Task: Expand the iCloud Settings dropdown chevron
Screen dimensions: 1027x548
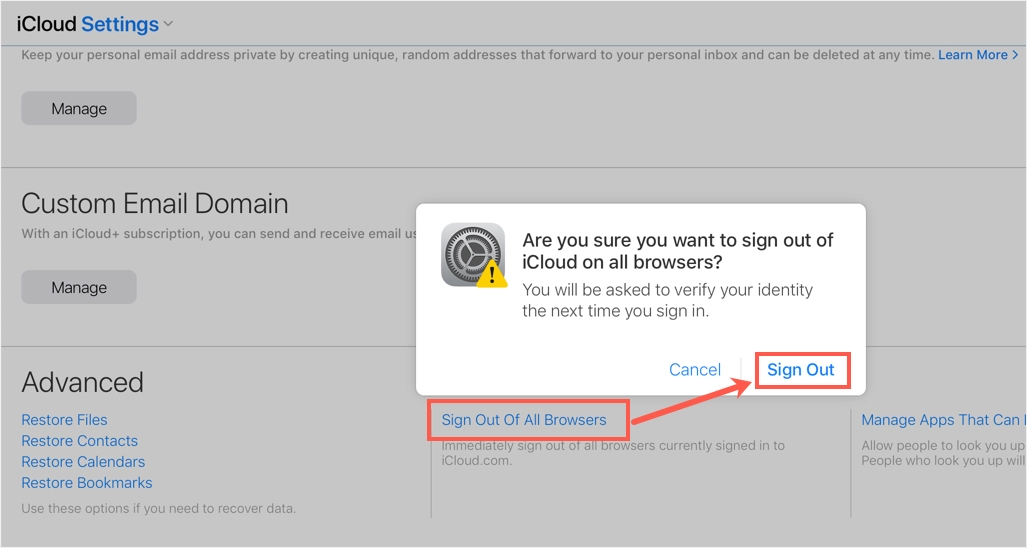Action: [x=168, y=24]
